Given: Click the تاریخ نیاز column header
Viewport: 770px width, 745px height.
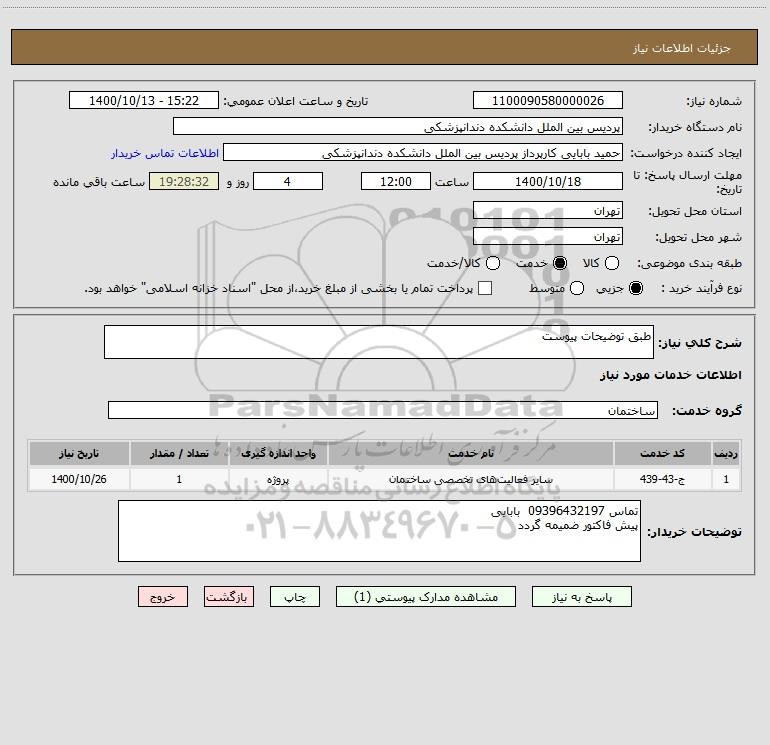Looking at the screenshot, I should pos(79,453).
